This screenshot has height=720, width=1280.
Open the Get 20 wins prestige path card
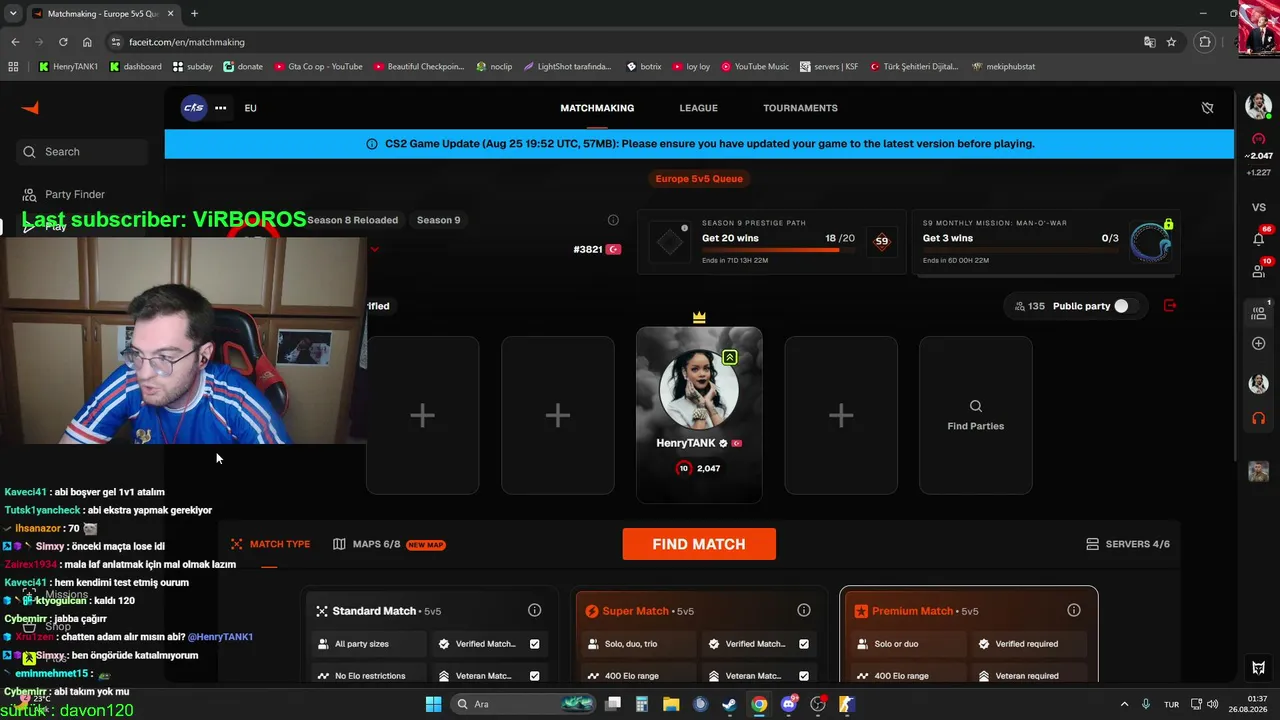pos(771,242)
